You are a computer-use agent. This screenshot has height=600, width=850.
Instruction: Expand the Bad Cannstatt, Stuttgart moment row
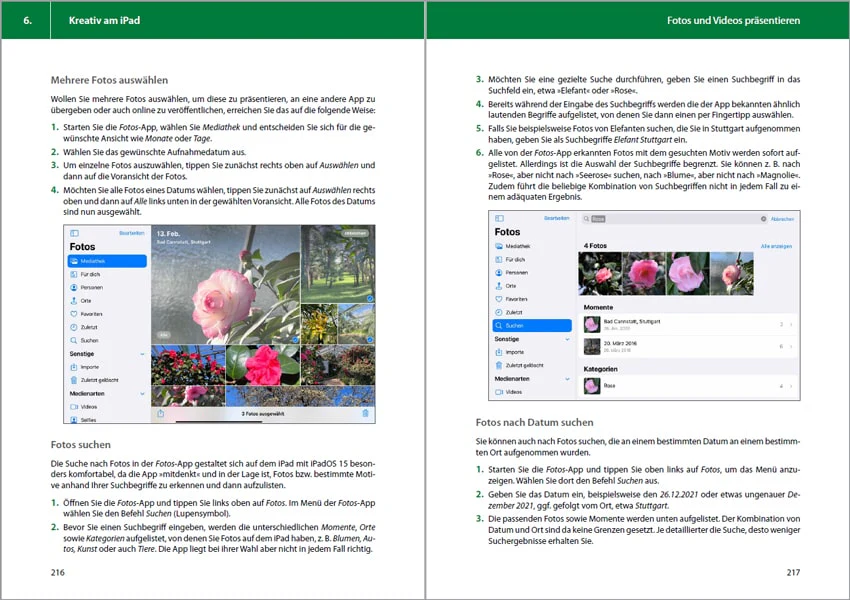click(688, 325)
